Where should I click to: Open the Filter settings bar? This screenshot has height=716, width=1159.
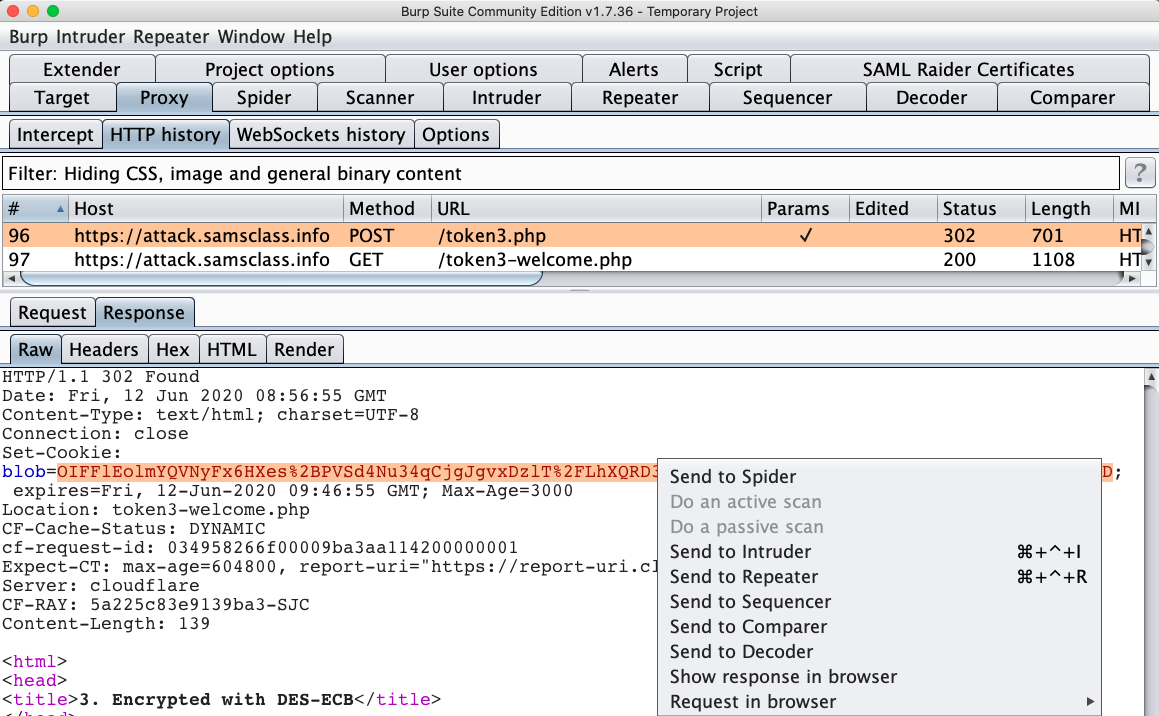point(560,173)
